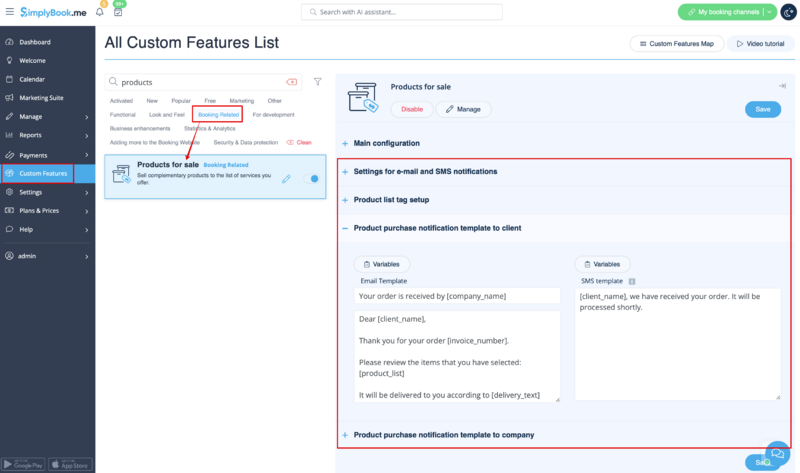The height and width of the screenshot is (473, 800).
Task: Select Free filter tag
Action: click(x=210, y=101)
